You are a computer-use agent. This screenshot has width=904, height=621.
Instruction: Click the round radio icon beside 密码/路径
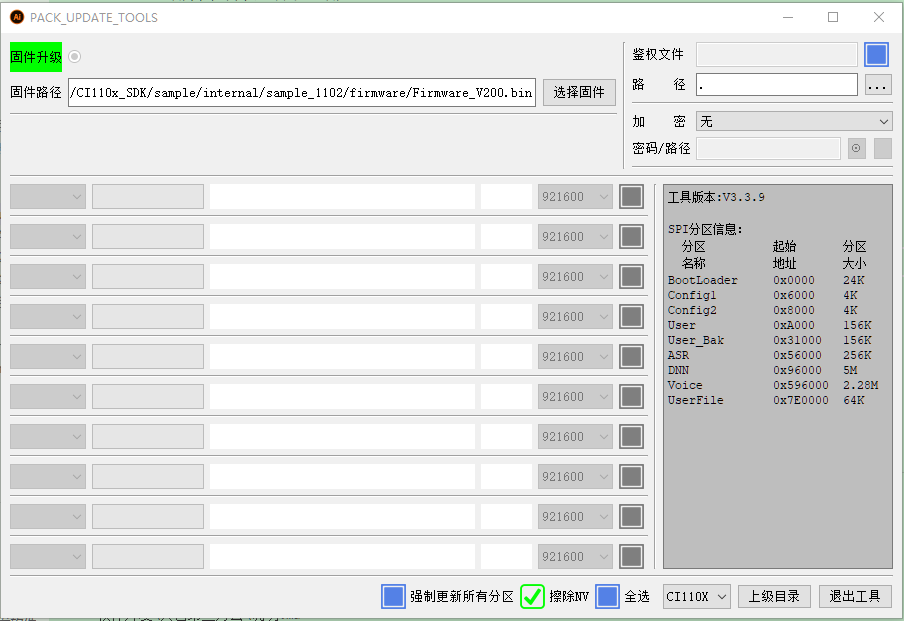point(856,148)
